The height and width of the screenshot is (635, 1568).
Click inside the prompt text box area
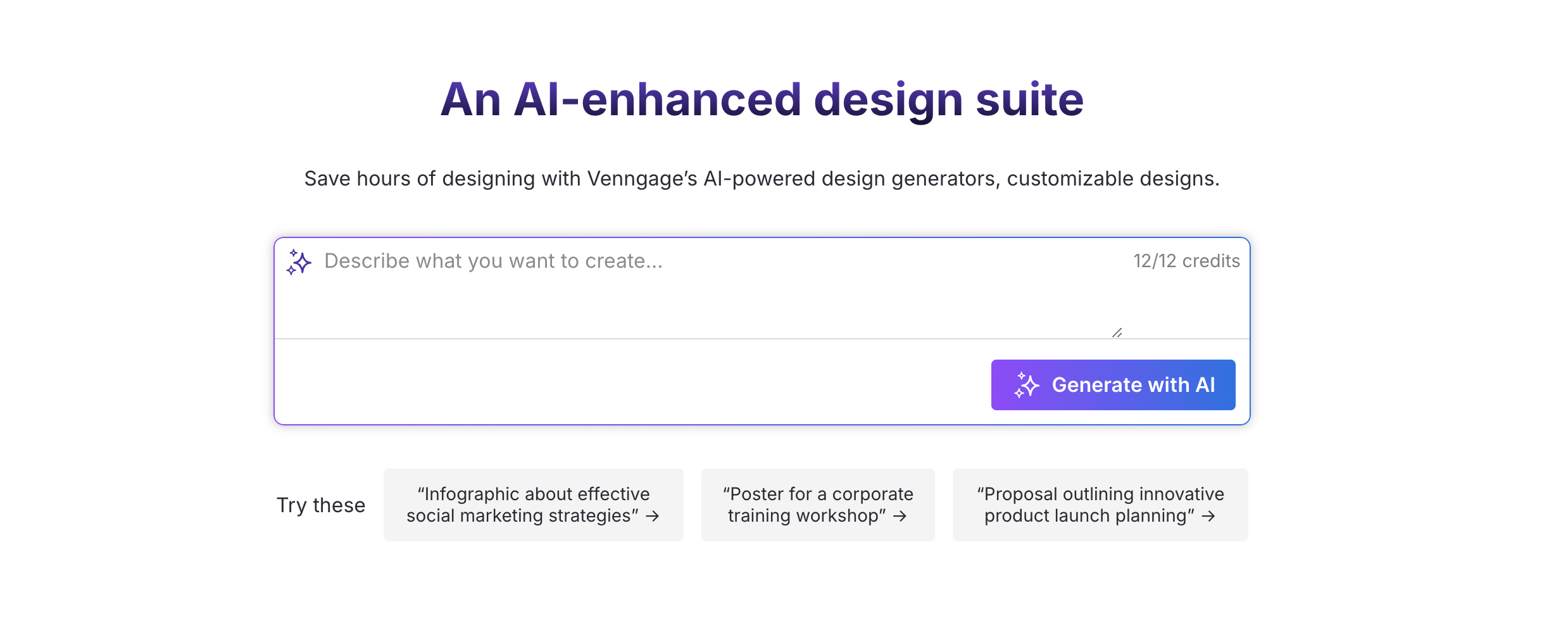pos(696,294)
